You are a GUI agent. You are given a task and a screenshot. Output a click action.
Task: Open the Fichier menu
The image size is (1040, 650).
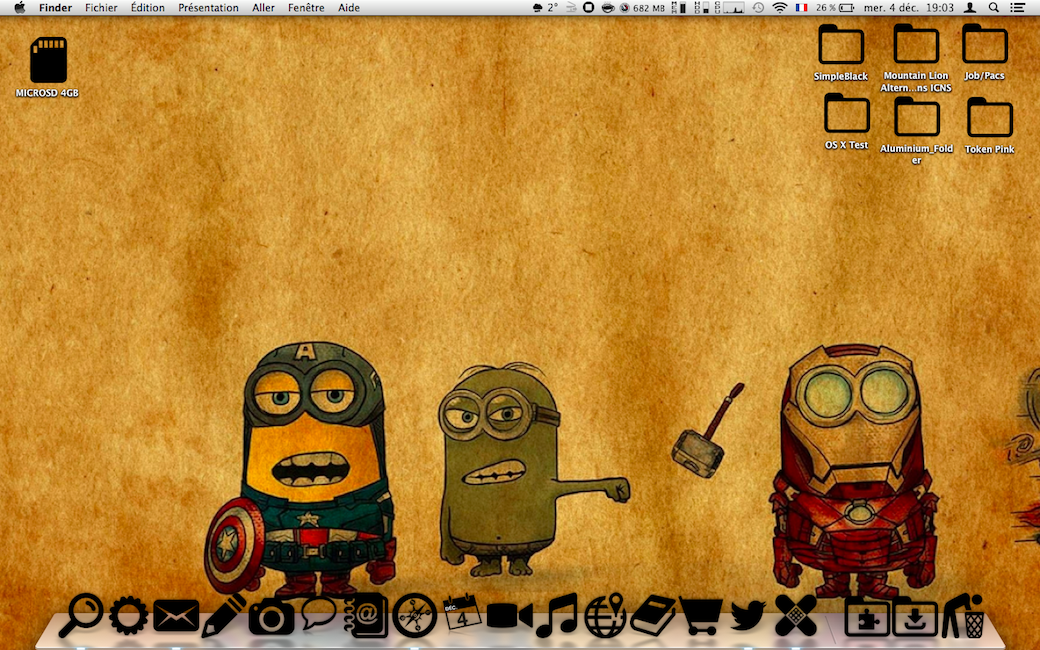pos(101,7)
